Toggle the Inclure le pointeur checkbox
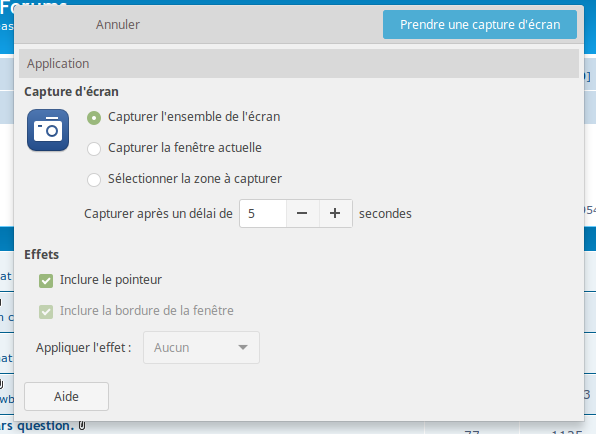Viewport: 596px width, 434px height. pyautogui.click(x=46, y=281)
